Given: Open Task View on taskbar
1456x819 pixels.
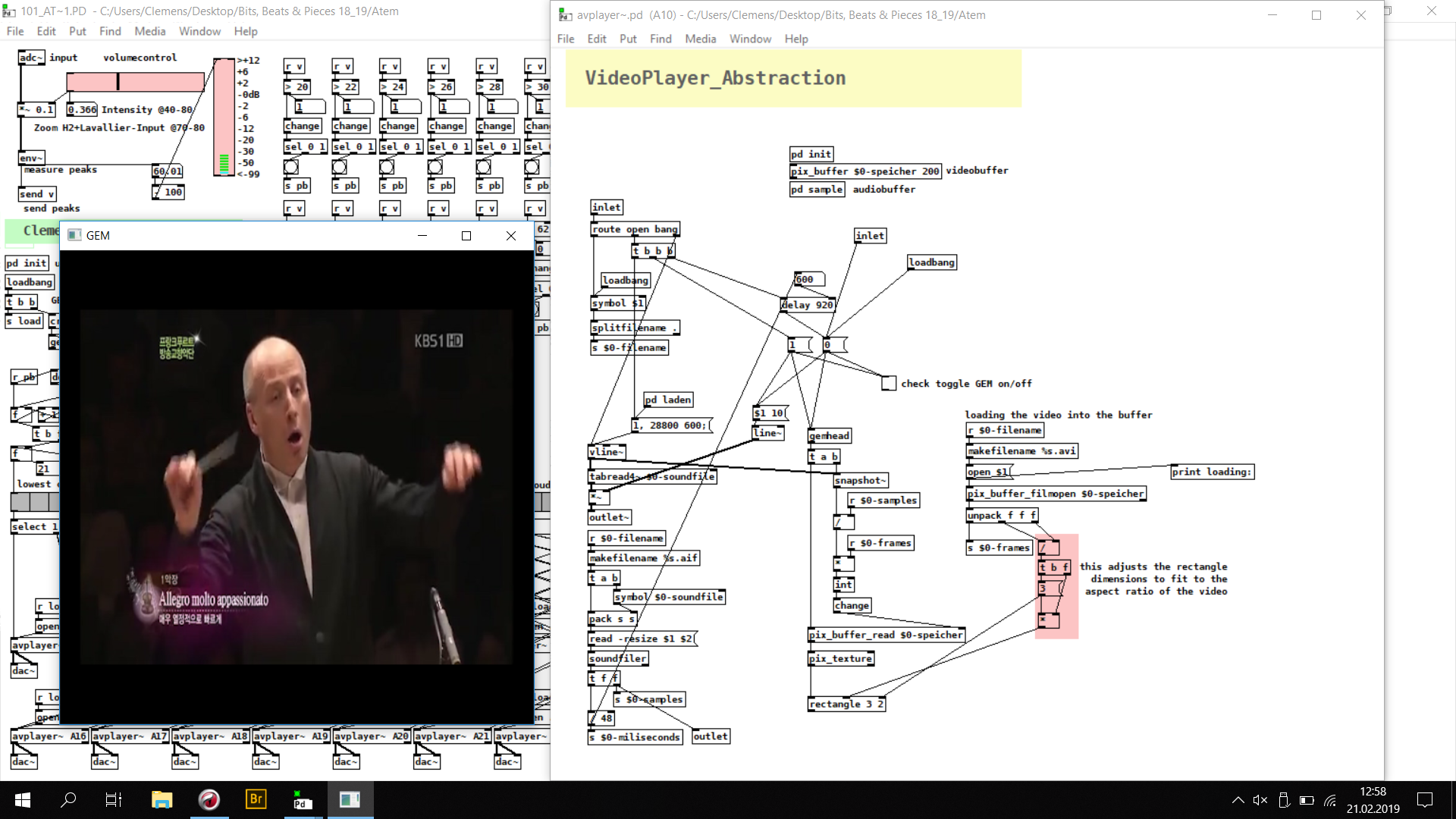Looking at the screenshot, I should point(114,799).
